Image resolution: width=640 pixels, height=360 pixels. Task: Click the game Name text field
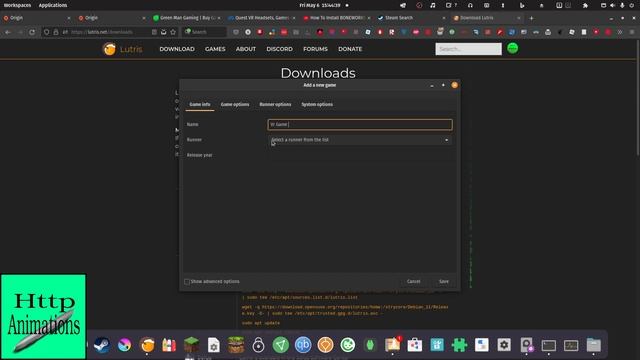coord(360,124)
